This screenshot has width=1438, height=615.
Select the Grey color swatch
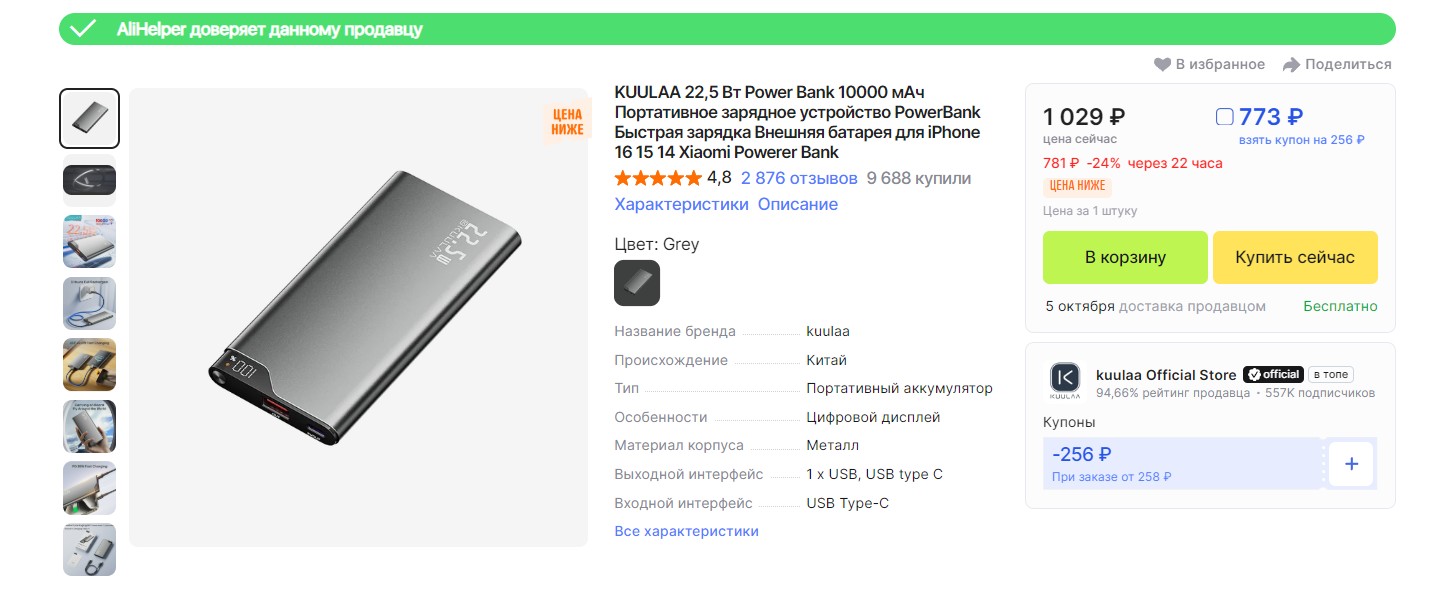[x=637, y=283]
